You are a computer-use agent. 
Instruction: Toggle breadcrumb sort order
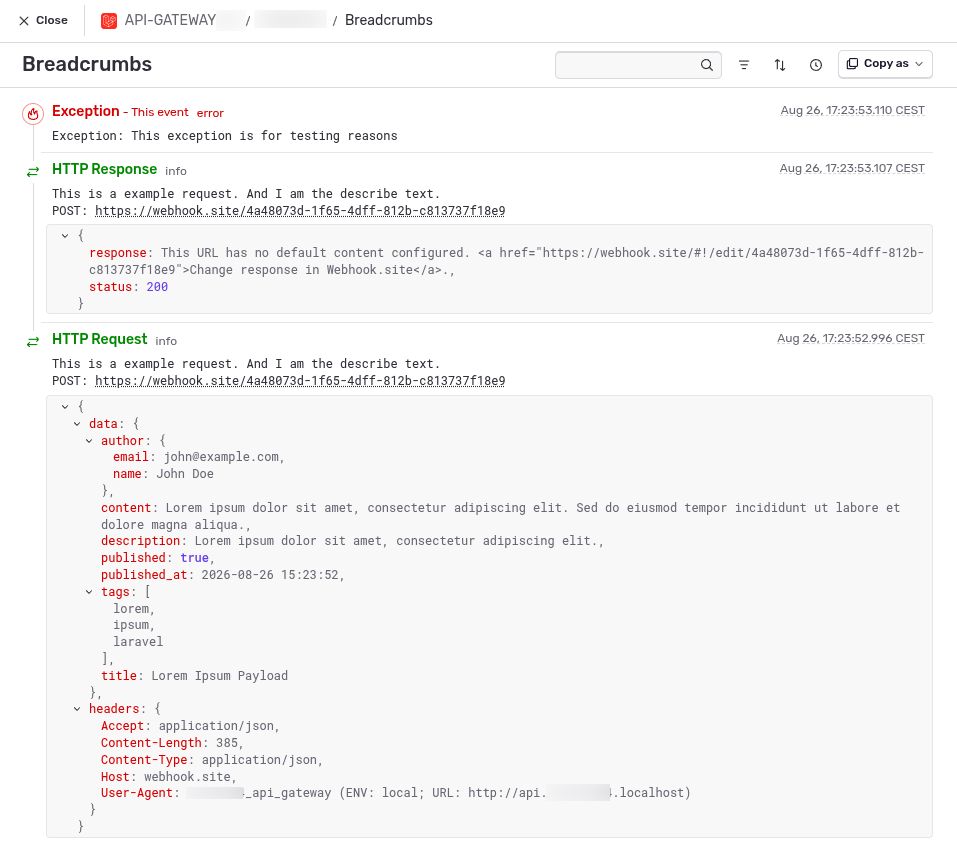[x=779, y=65]
